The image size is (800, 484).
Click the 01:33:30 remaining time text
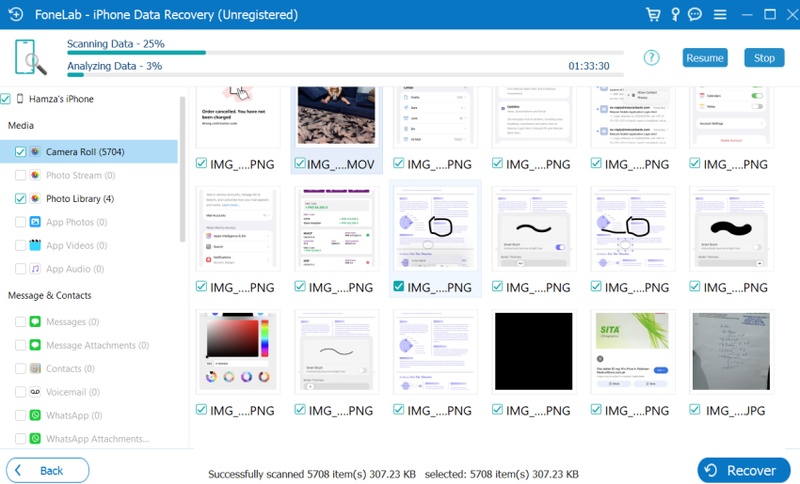589,66
